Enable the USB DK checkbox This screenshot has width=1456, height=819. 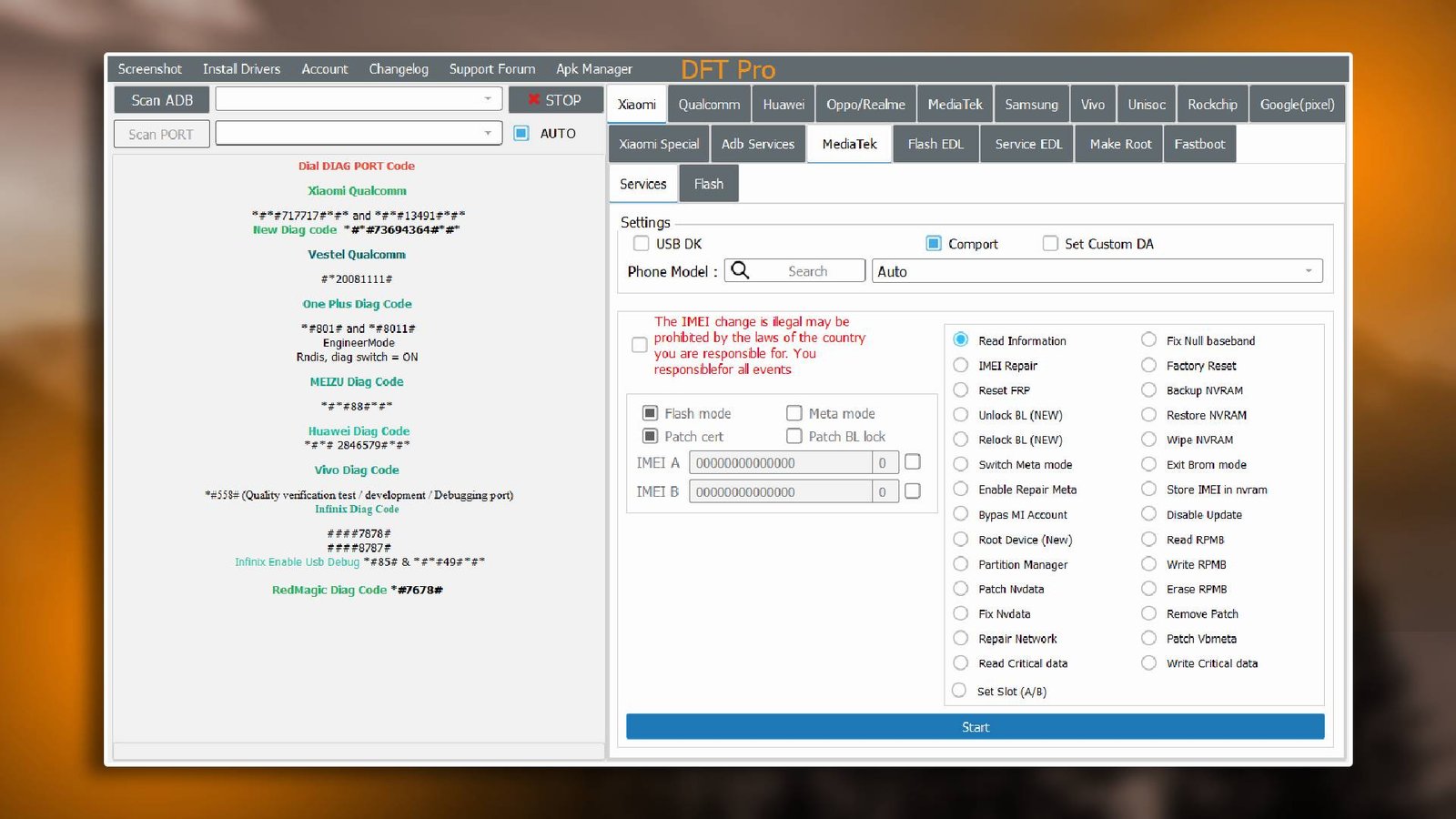tap(642, 244)
